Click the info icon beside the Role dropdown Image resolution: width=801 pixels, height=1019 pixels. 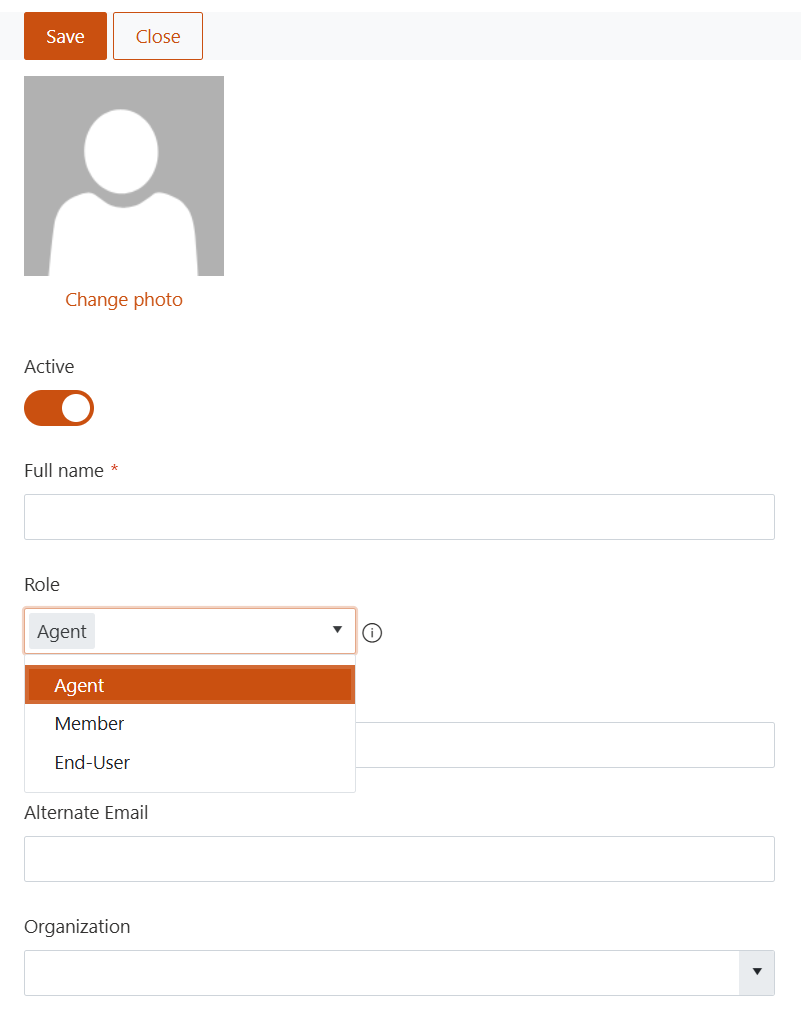point(371,633)
